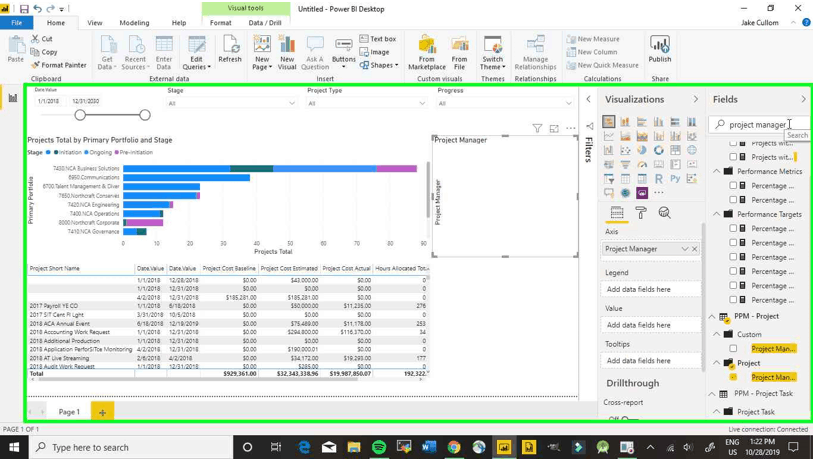Select the map globe visualization
This screenshot has width=814, height=460.
[691, 150]
